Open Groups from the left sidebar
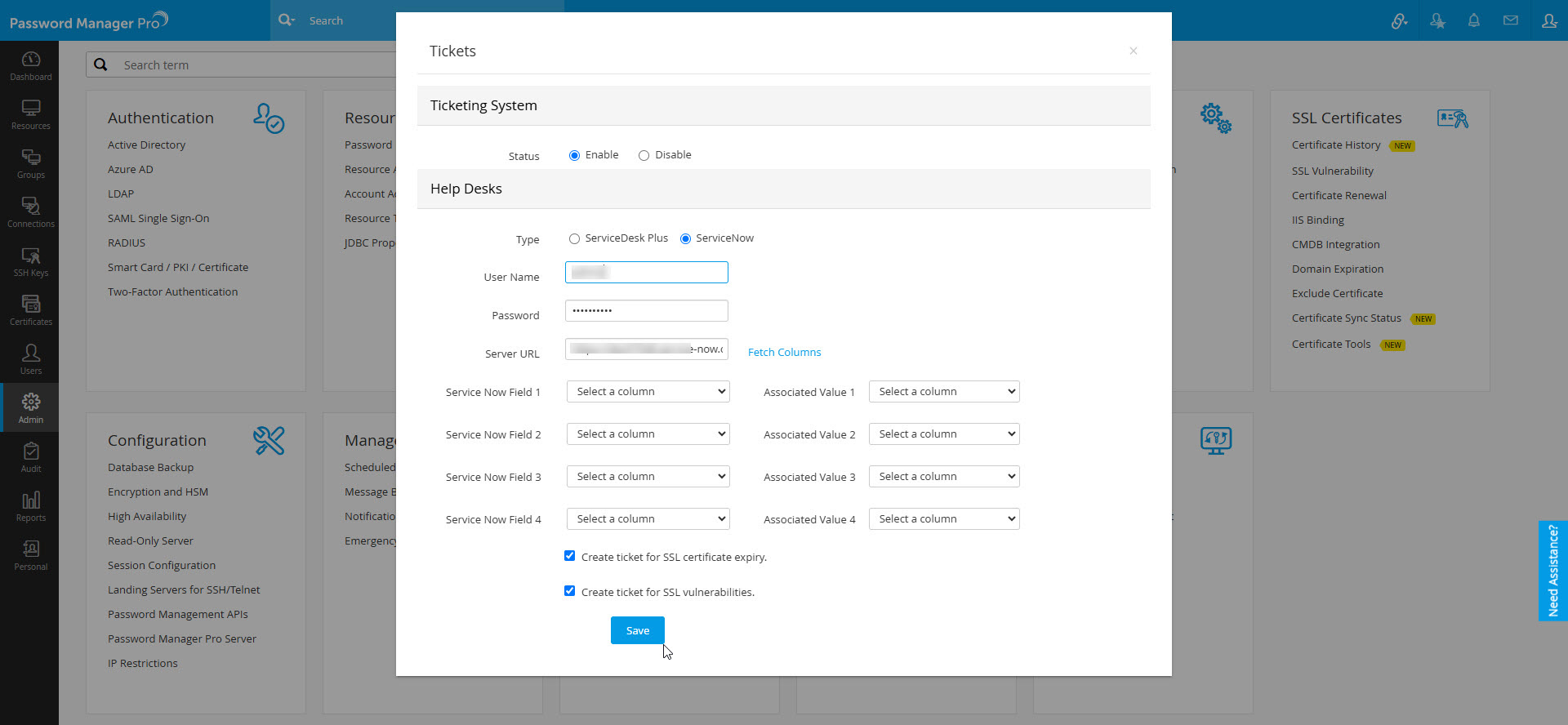1568x725 pixels. [x=31, y=163]
